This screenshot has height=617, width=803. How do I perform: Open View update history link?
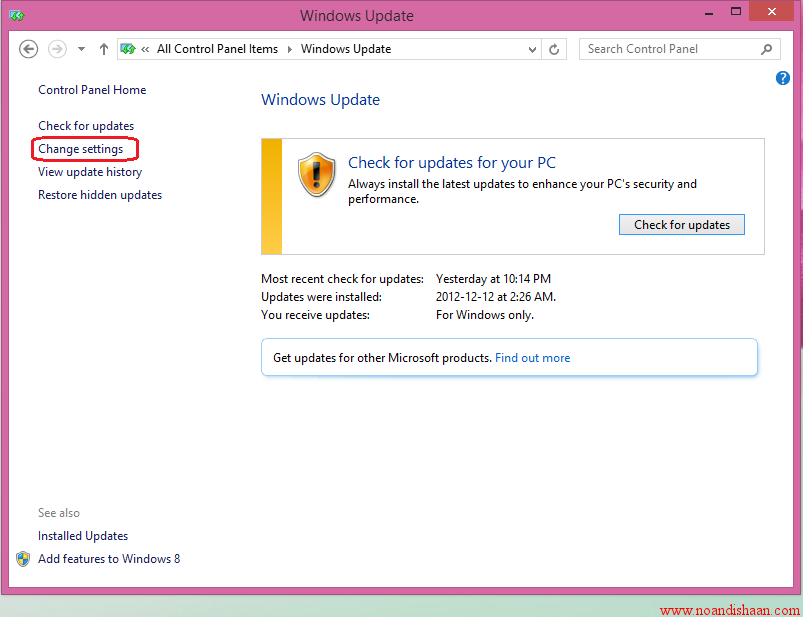pos(90,172)
